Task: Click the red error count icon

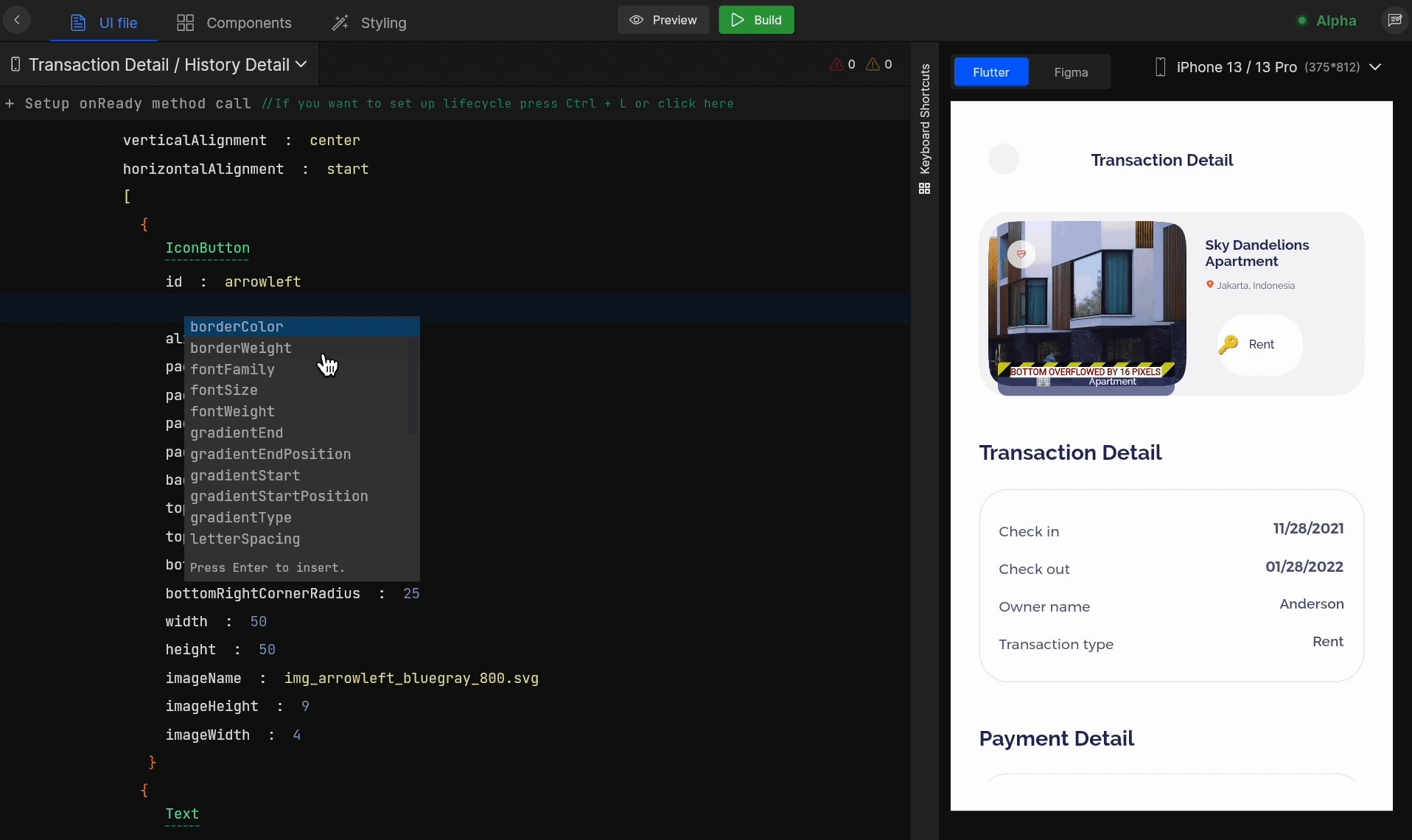Action: coord(836,65)
